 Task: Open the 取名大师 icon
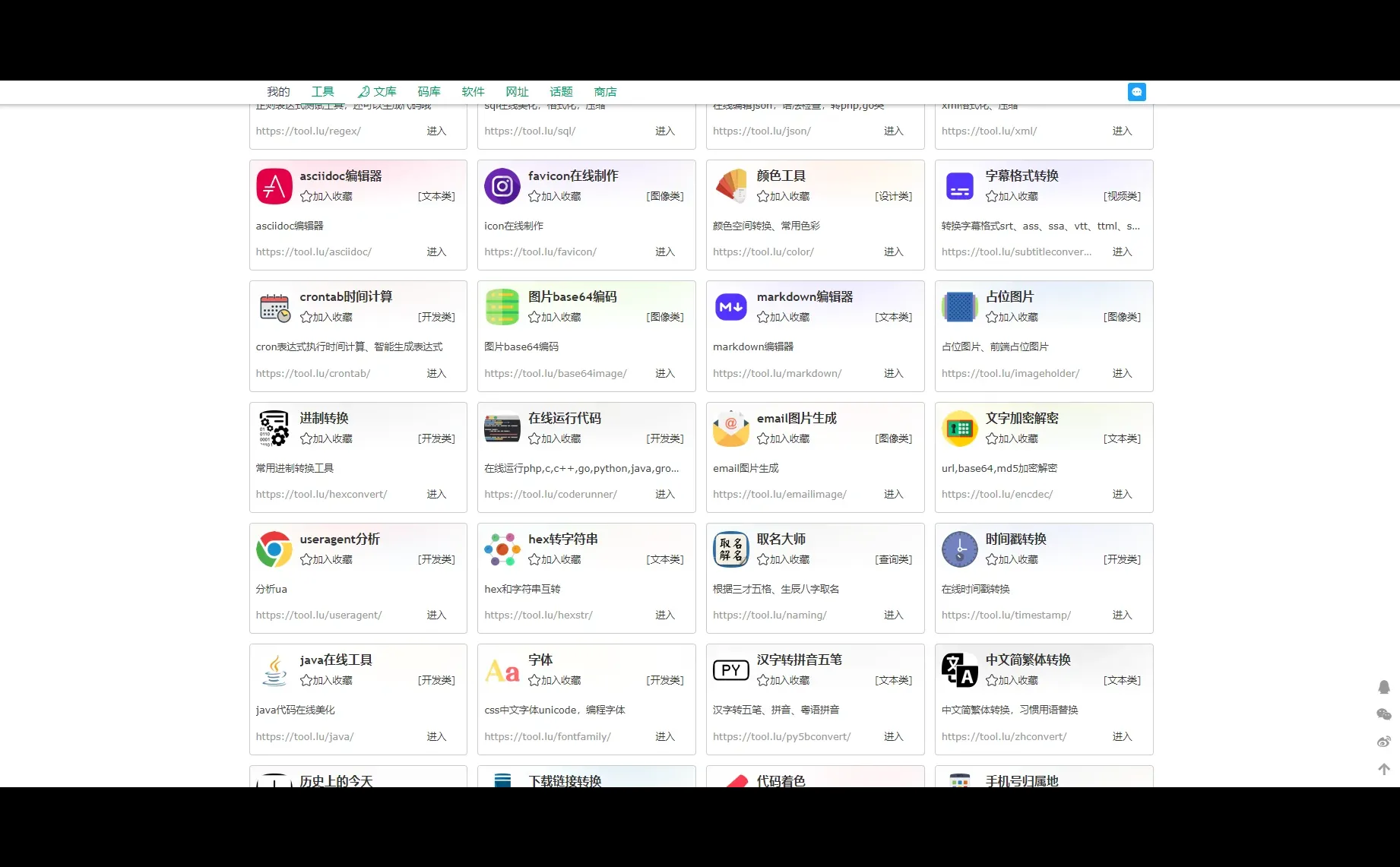tap(731, 549)
